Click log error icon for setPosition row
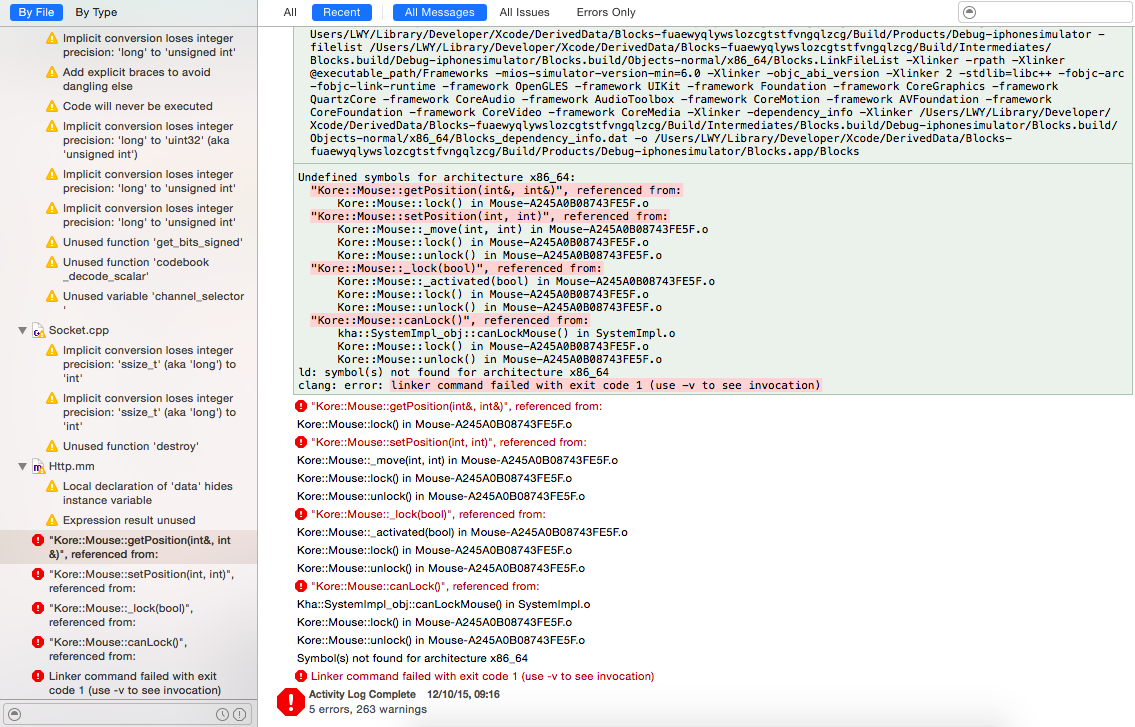1135x727 pixels. coord(302,442)
